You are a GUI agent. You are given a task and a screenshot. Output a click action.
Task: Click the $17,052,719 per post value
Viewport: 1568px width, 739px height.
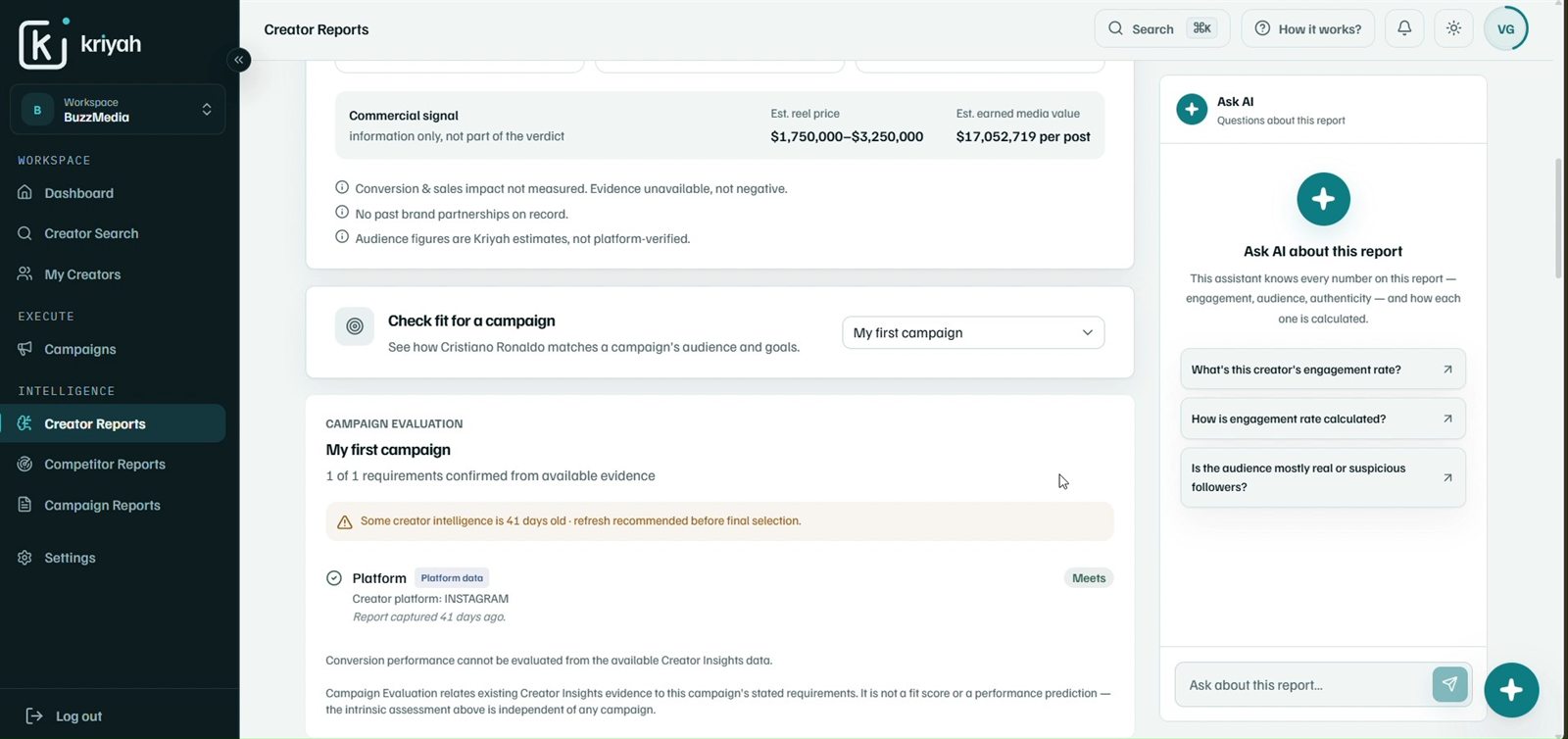coord(1023,136)
